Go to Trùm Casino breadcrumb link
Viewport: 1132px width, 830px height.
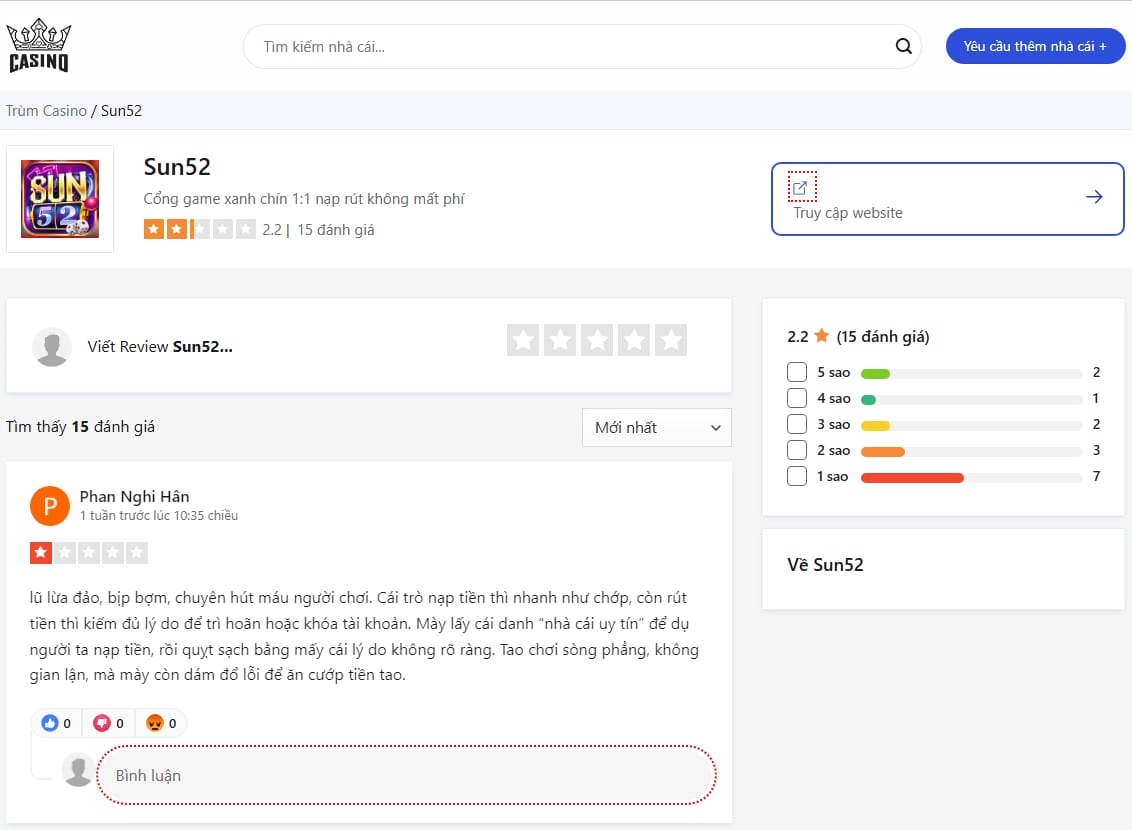click(46, 110)
